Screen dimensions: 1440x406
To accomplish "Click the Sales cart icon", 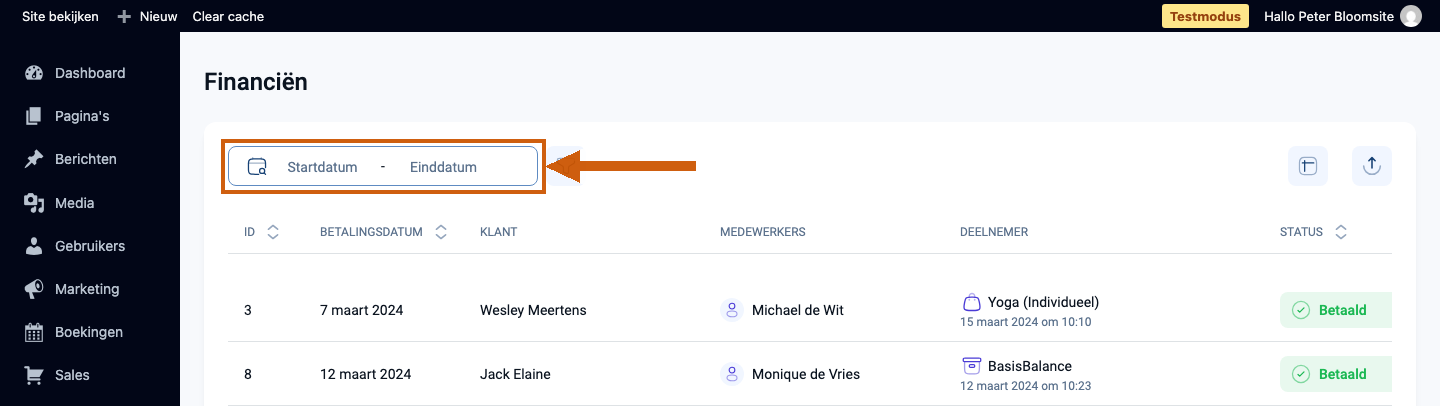I will coord(34,376).
